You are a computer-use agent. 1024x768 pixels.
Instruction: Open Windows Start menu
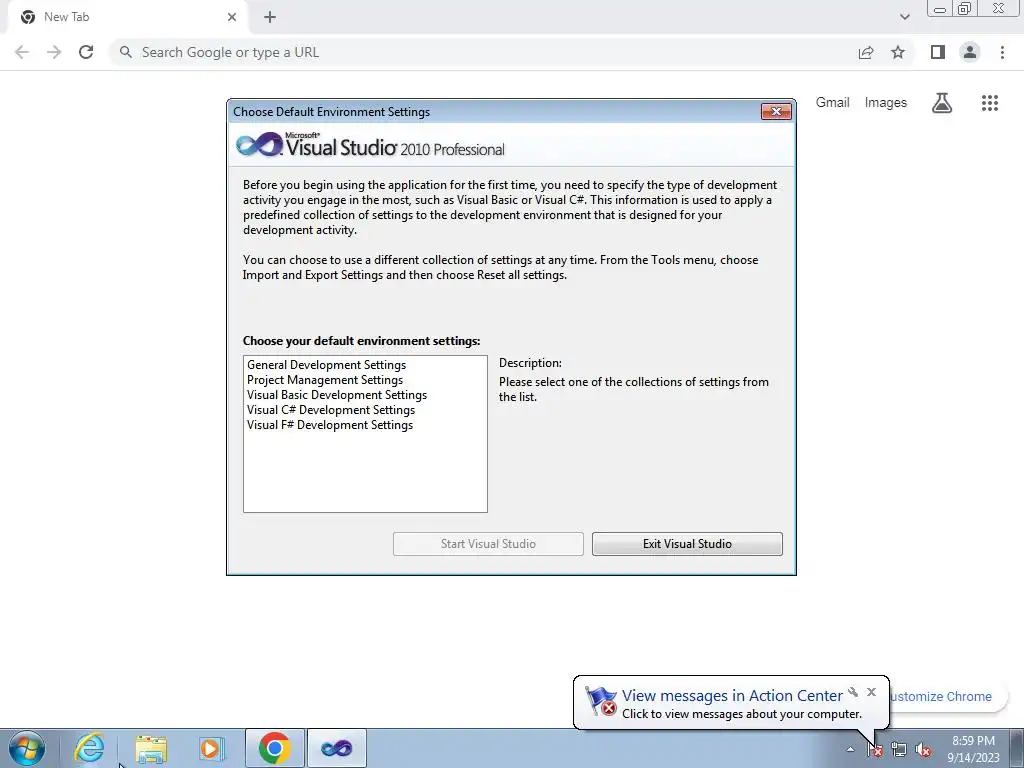click(x=27, y=748)
